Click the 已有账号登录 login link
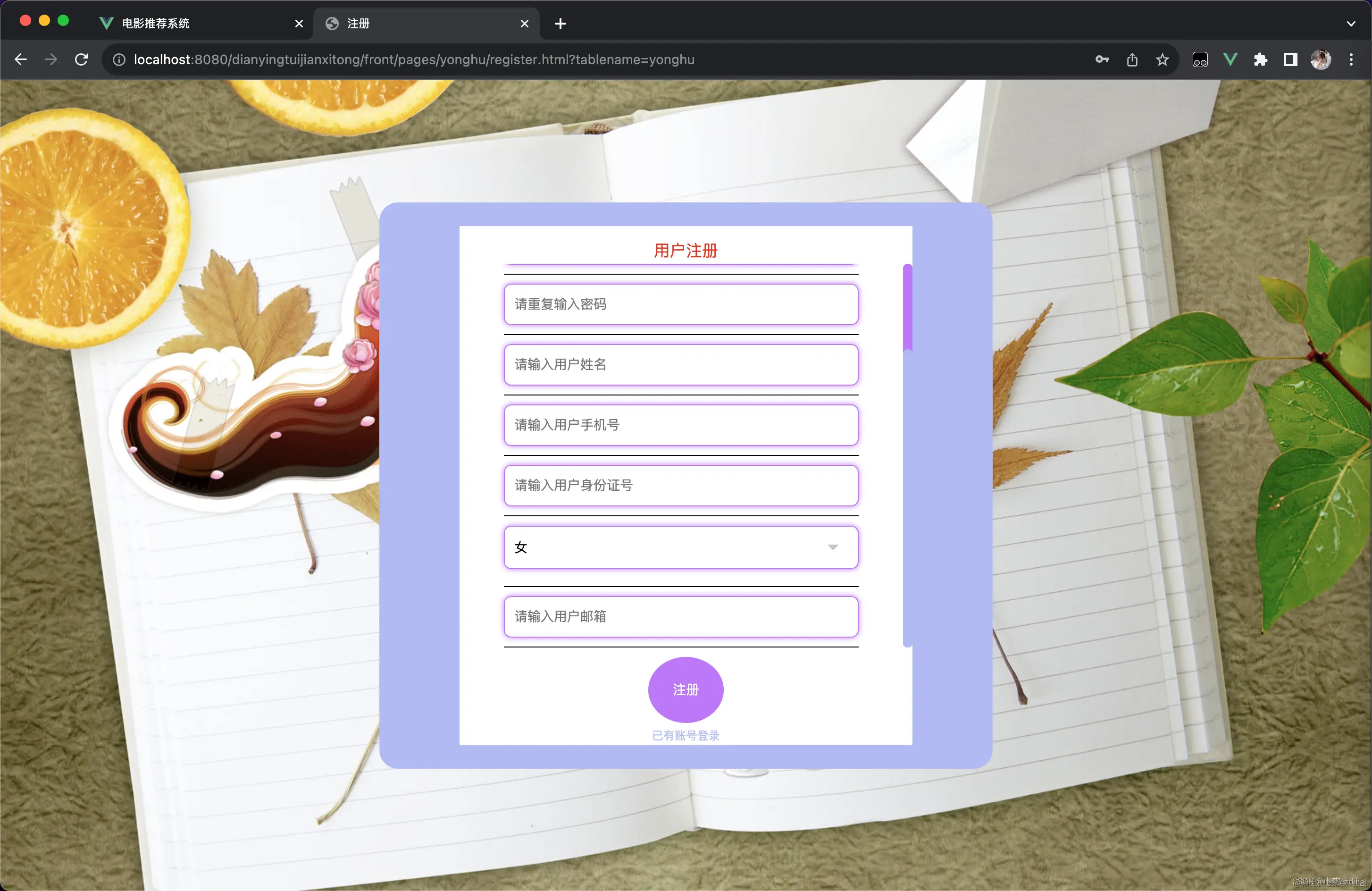This screenshot has height=891, width=1372. 686,735
